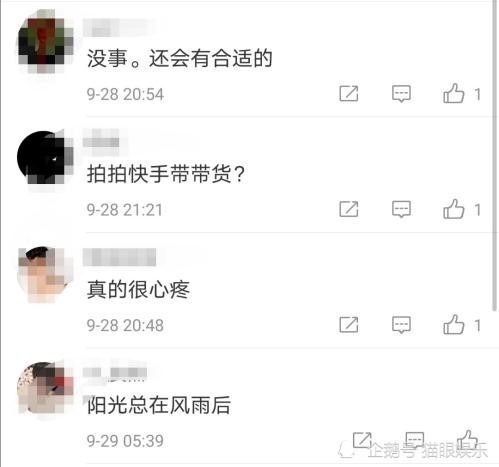Viewport: 499px width, 467px height.
Task: Tap the timestamp 9-28 21:21
Action: [x=124, y=210]
